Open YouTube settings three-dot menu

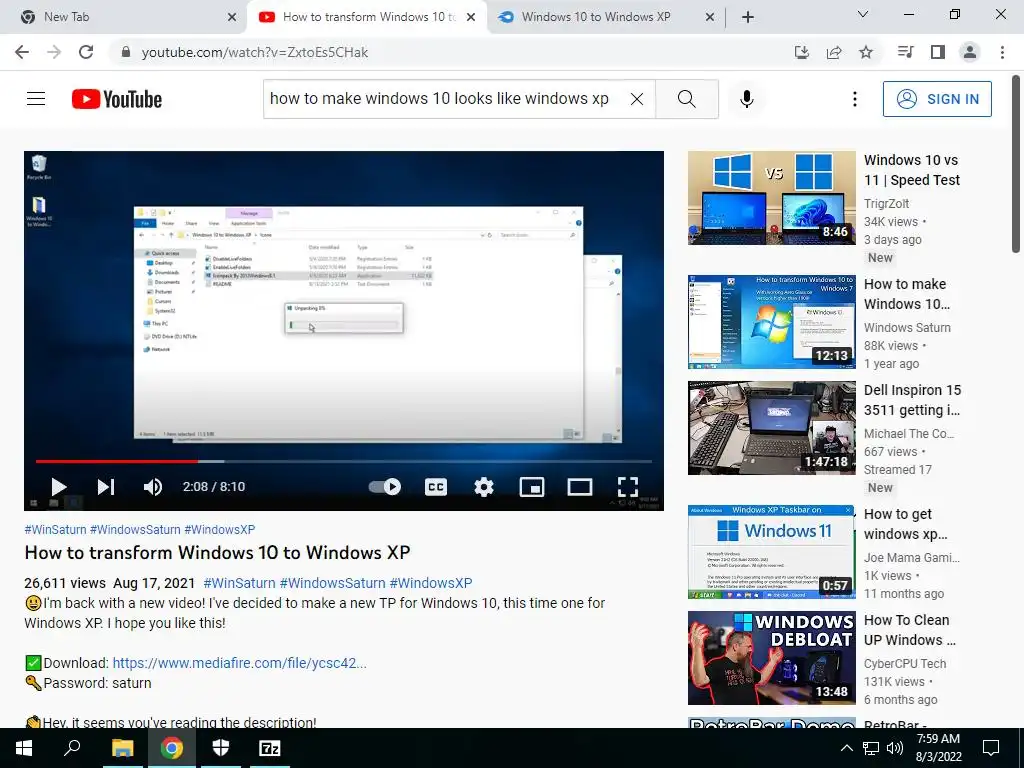(x=855, y=99)
